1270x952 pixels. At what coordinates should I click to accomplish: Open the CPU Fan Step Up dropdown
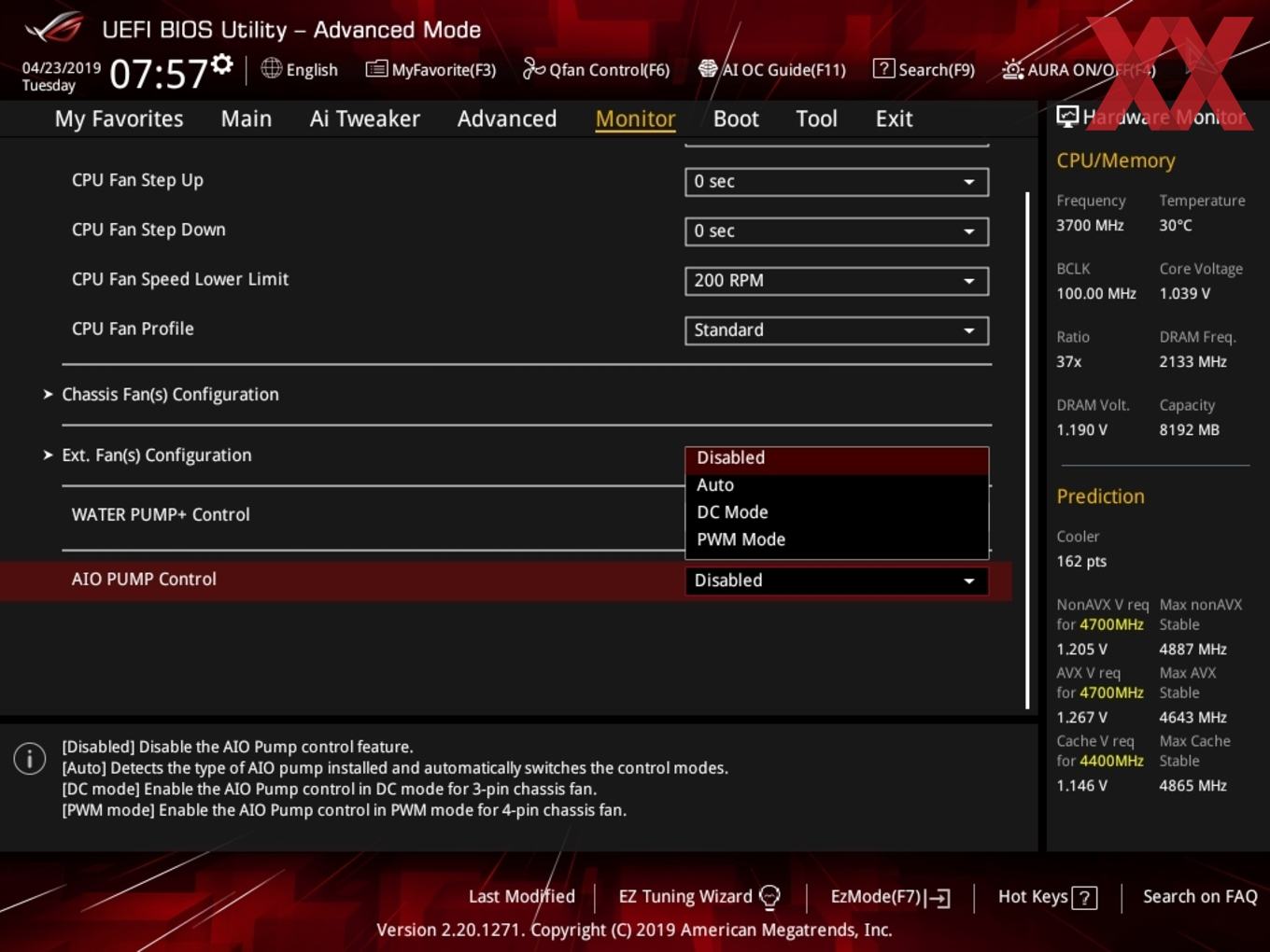[837, 182]
